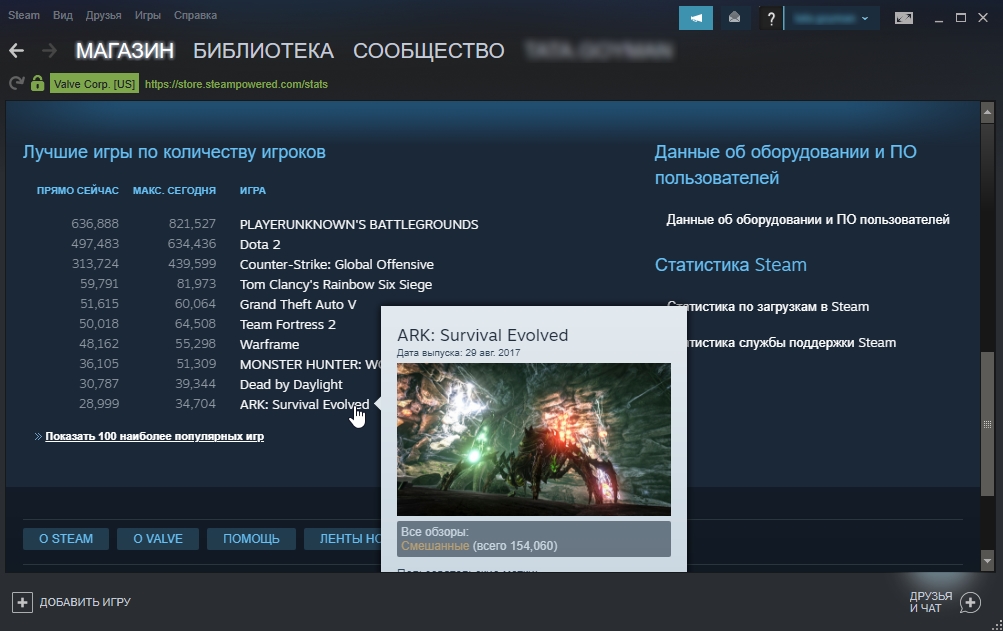Go back with the left arrow
The height and width of the screenshot is (631, 1003).
[x=17, y=51]
